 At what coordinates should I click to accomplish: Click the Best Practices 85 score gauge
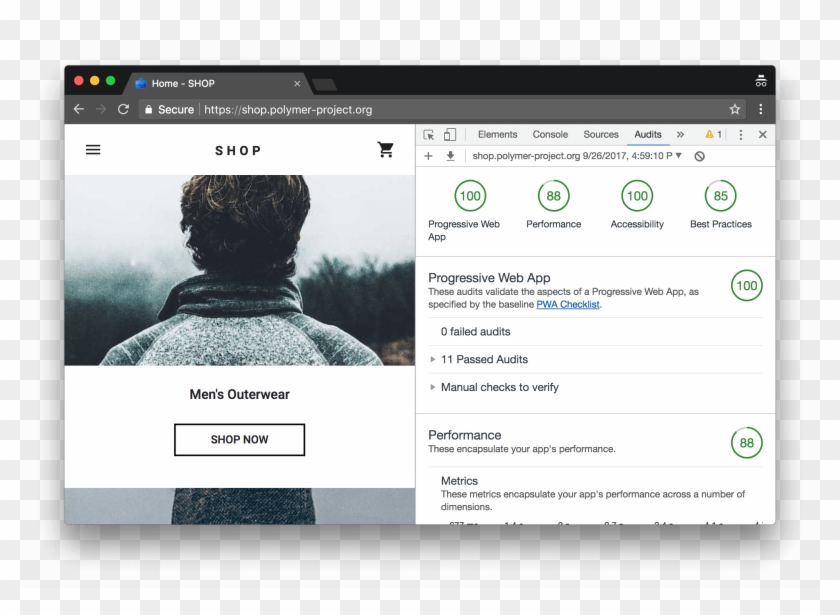coord(721,196)
